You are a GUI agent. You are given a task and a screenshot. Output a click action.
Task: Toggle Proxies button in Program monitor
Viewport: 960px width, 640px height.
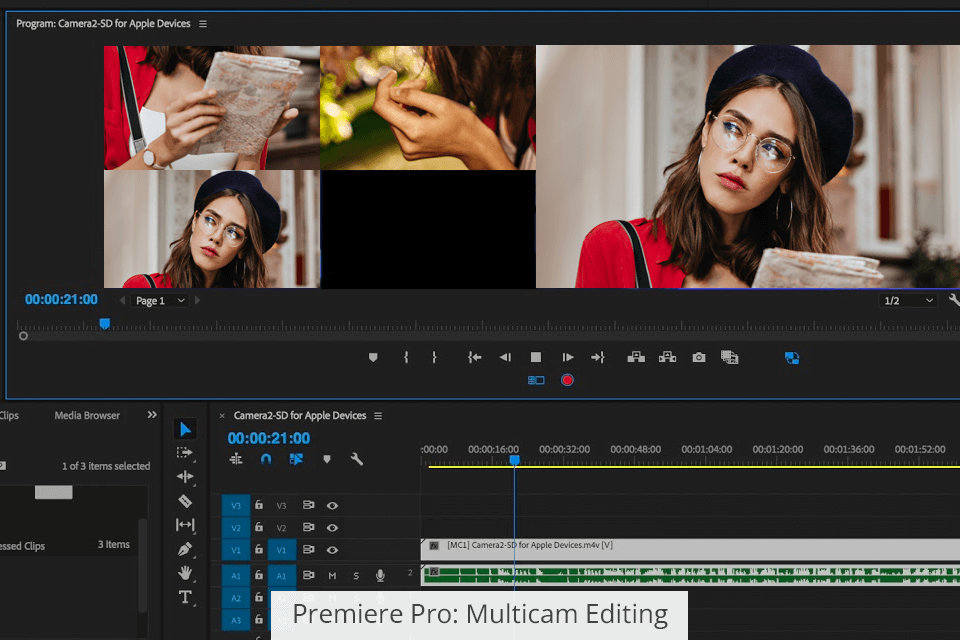tap(792, 358)
